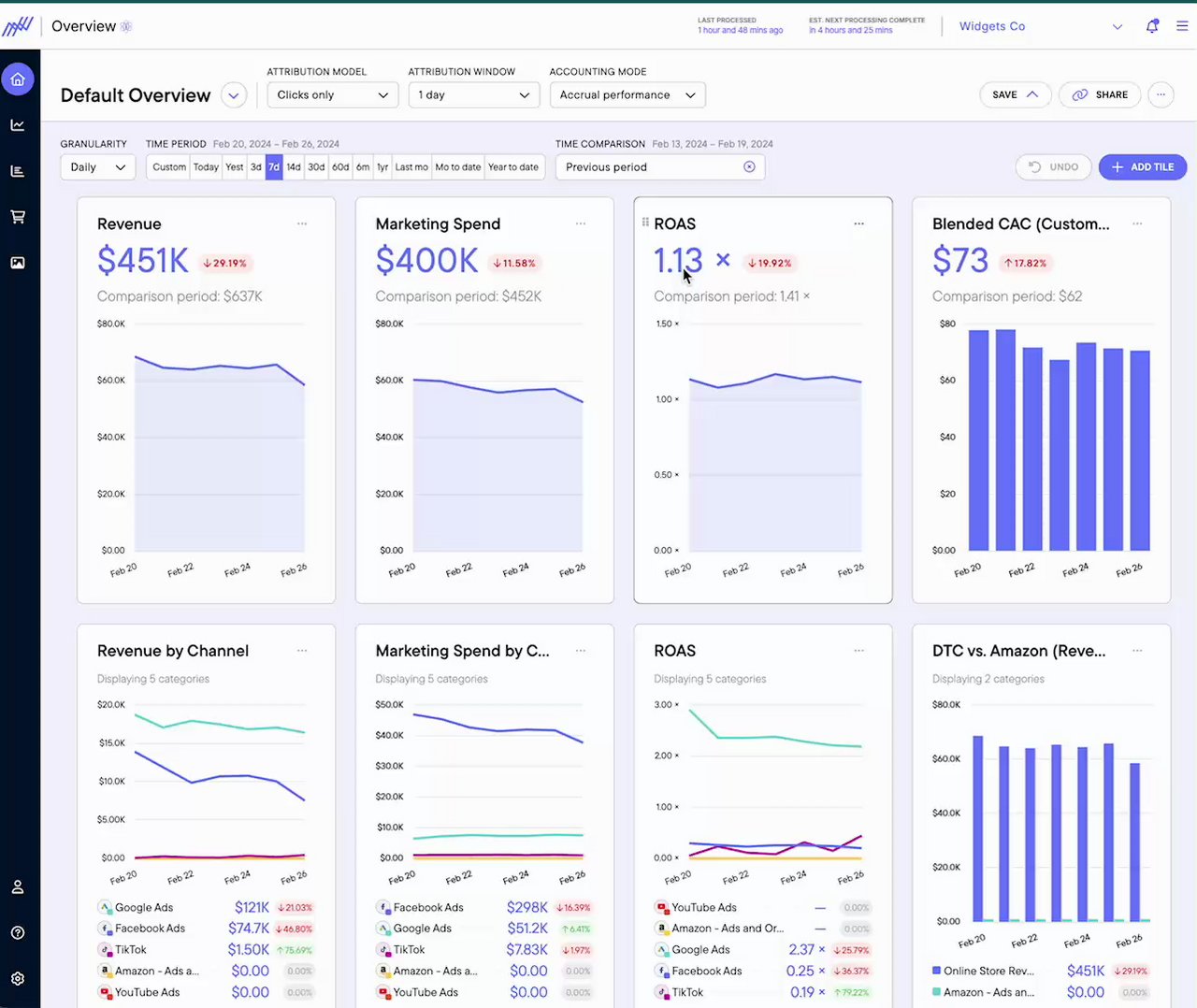Viewport: 1197px width, 1008px height.
Task: Open the settings gear in the sidebar
Action: [18, 979]
